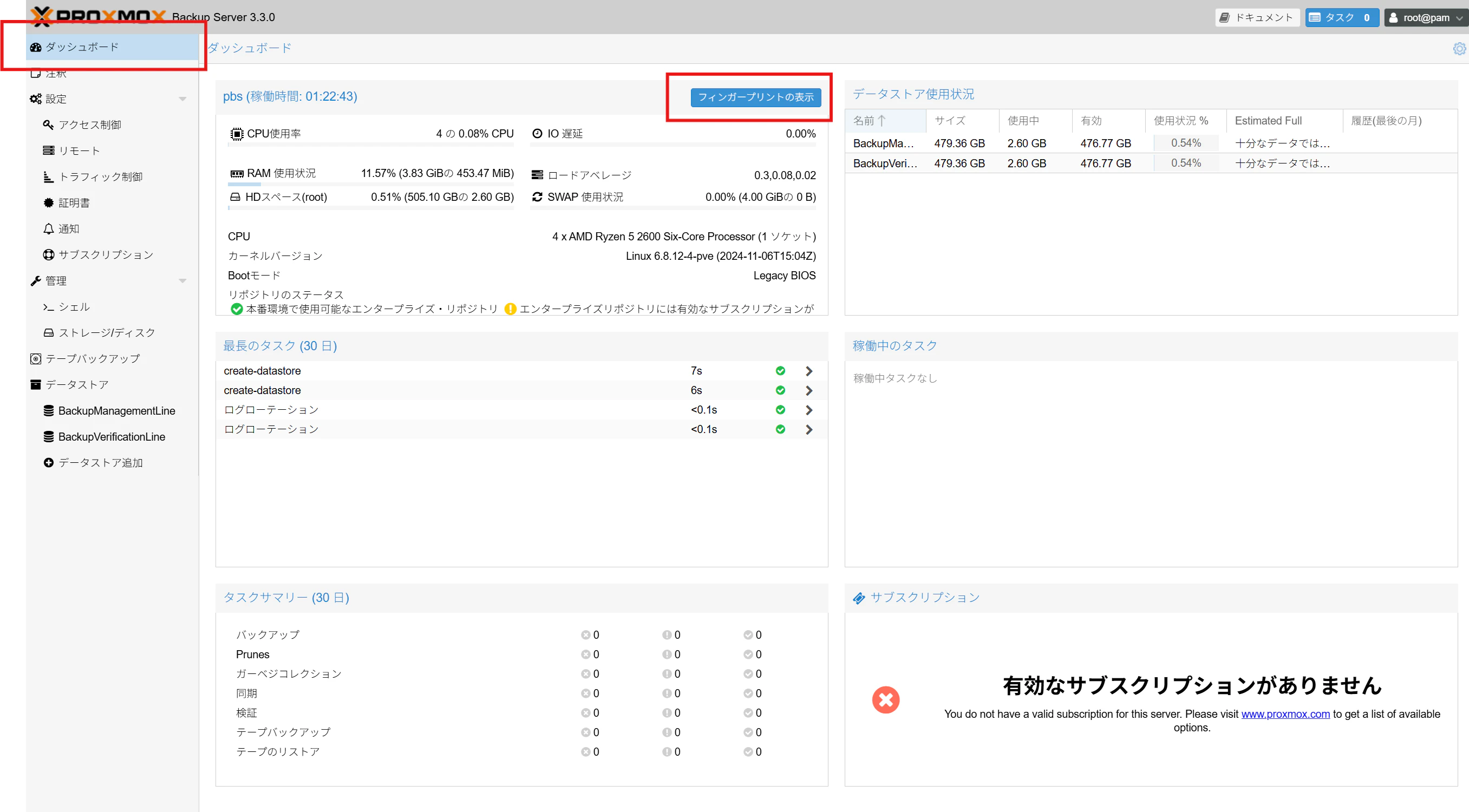Open the ドキュメント button
The image size is (1469, 812).
click(1256, 18)
